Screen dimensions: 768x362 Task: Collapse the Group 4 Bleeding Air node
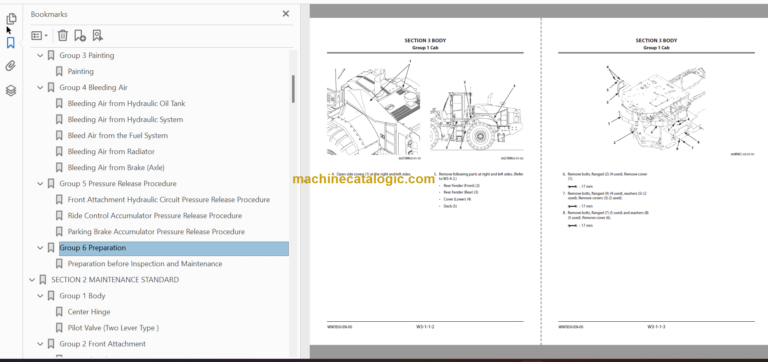[x=40, y=88]
